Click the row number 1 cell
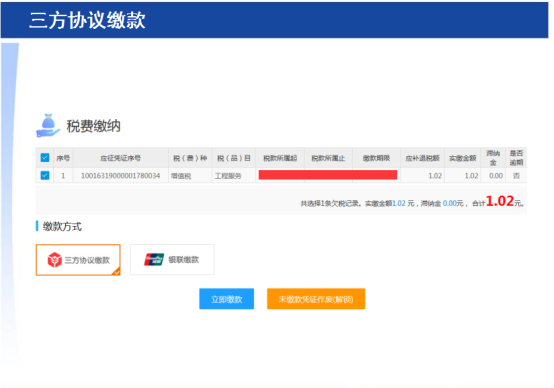Screen dimensions: 554x388 click(x=63, y=176)
